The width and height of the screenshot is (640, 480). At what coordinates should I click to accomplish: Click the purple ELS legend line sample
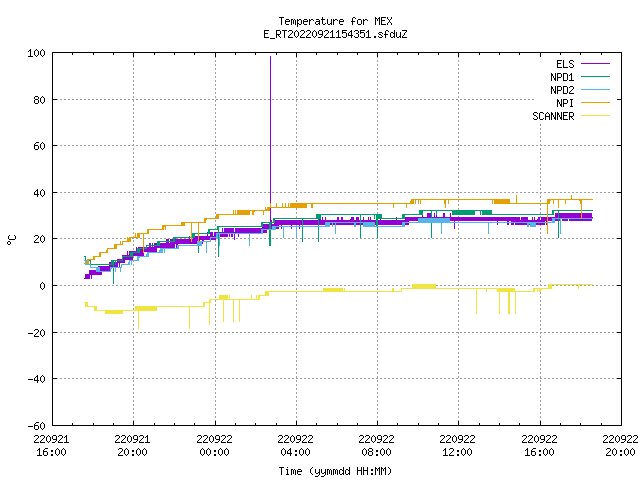pyautogui.click(x=596, y=64)
